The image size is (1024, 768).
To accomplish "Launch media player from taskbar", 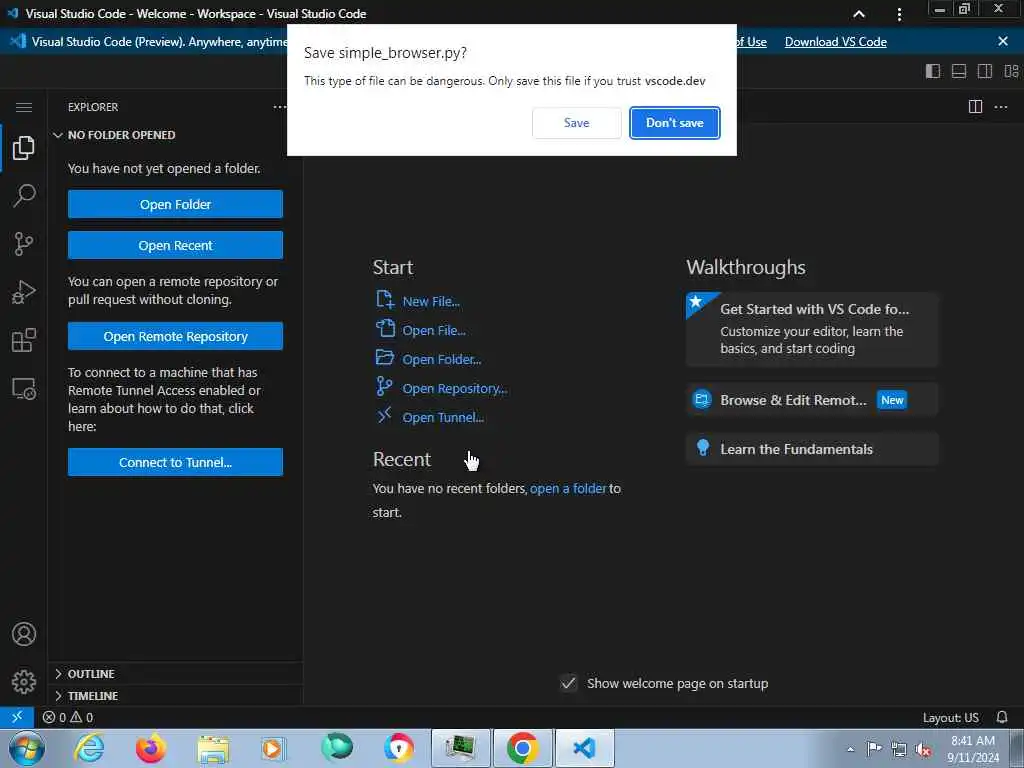I will pyautogui.click(x=274, y=748).
